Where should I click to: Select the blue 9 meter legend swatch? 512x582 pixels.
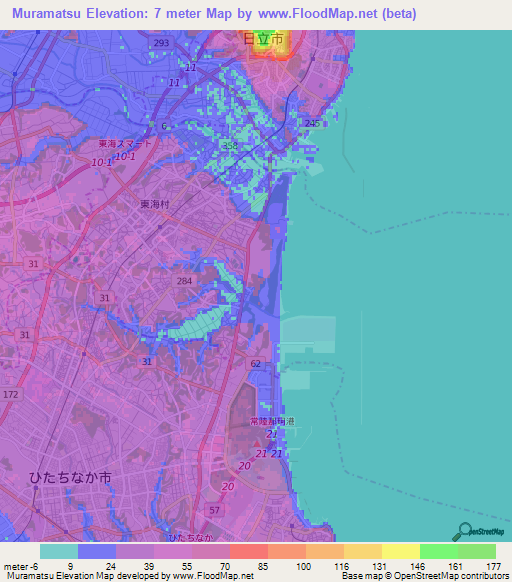tap(97, 552)
